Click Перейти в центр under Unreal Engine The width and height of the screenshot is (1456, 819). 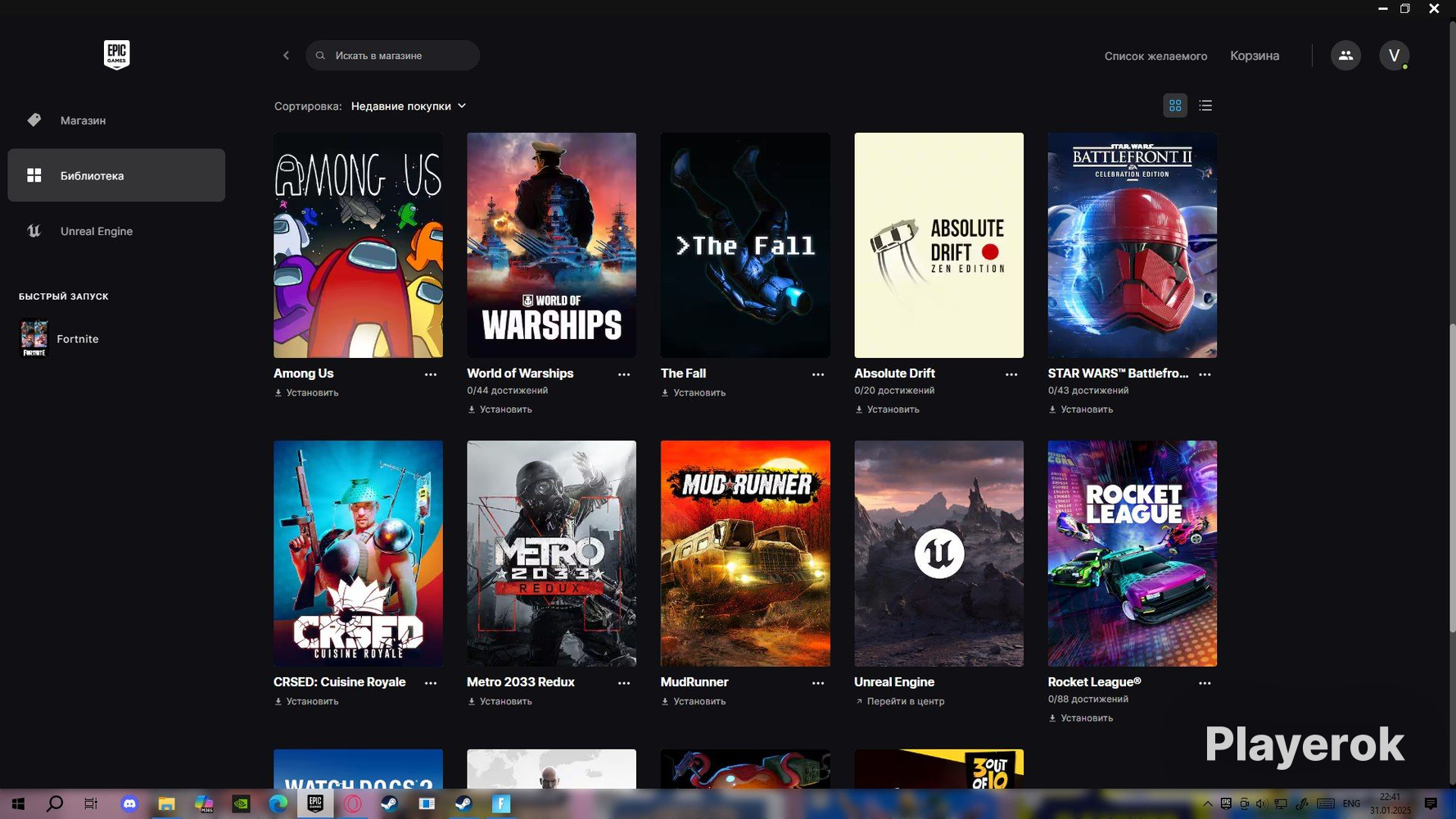point(899,702)
